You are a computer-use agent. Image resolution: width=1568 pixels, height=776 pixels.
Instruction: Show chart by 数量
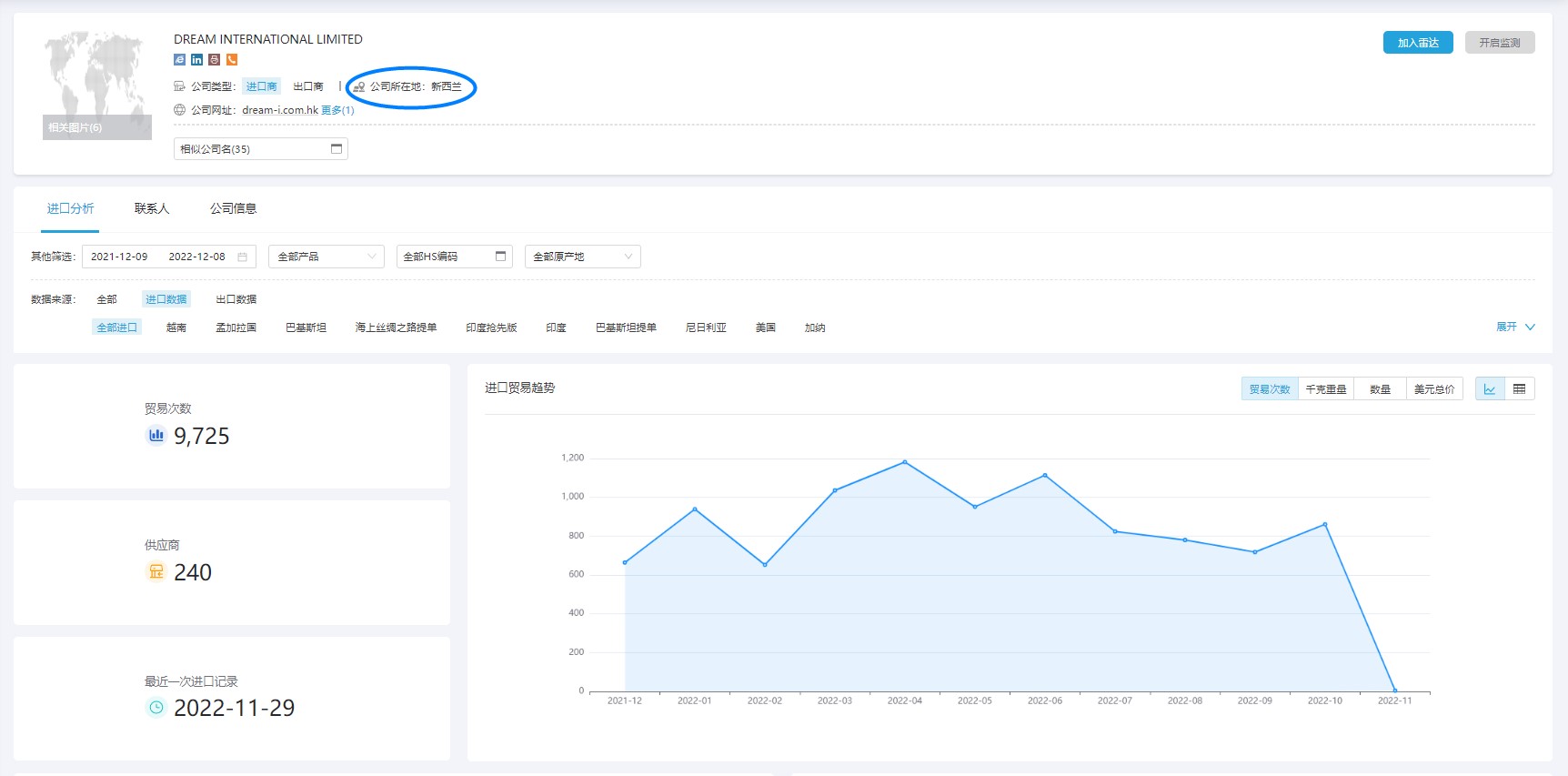1381,389
